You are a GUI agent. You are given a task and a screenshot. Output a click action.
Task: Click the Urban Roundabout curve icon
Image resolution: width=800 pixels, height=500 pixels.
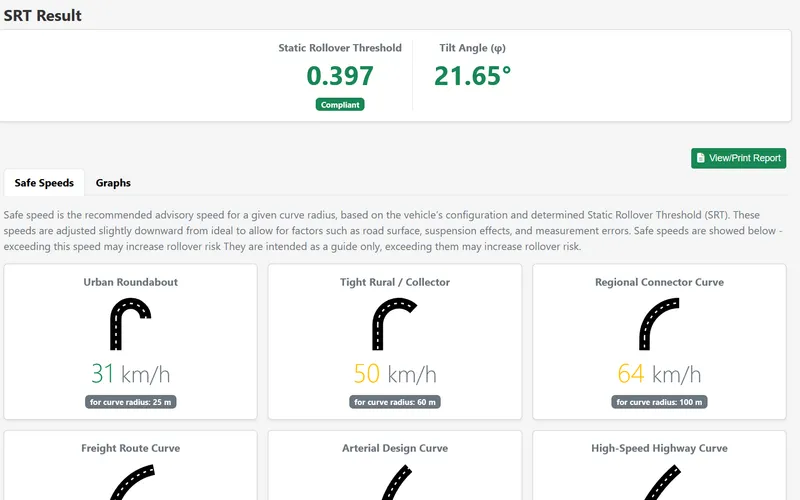click(131, 324)
